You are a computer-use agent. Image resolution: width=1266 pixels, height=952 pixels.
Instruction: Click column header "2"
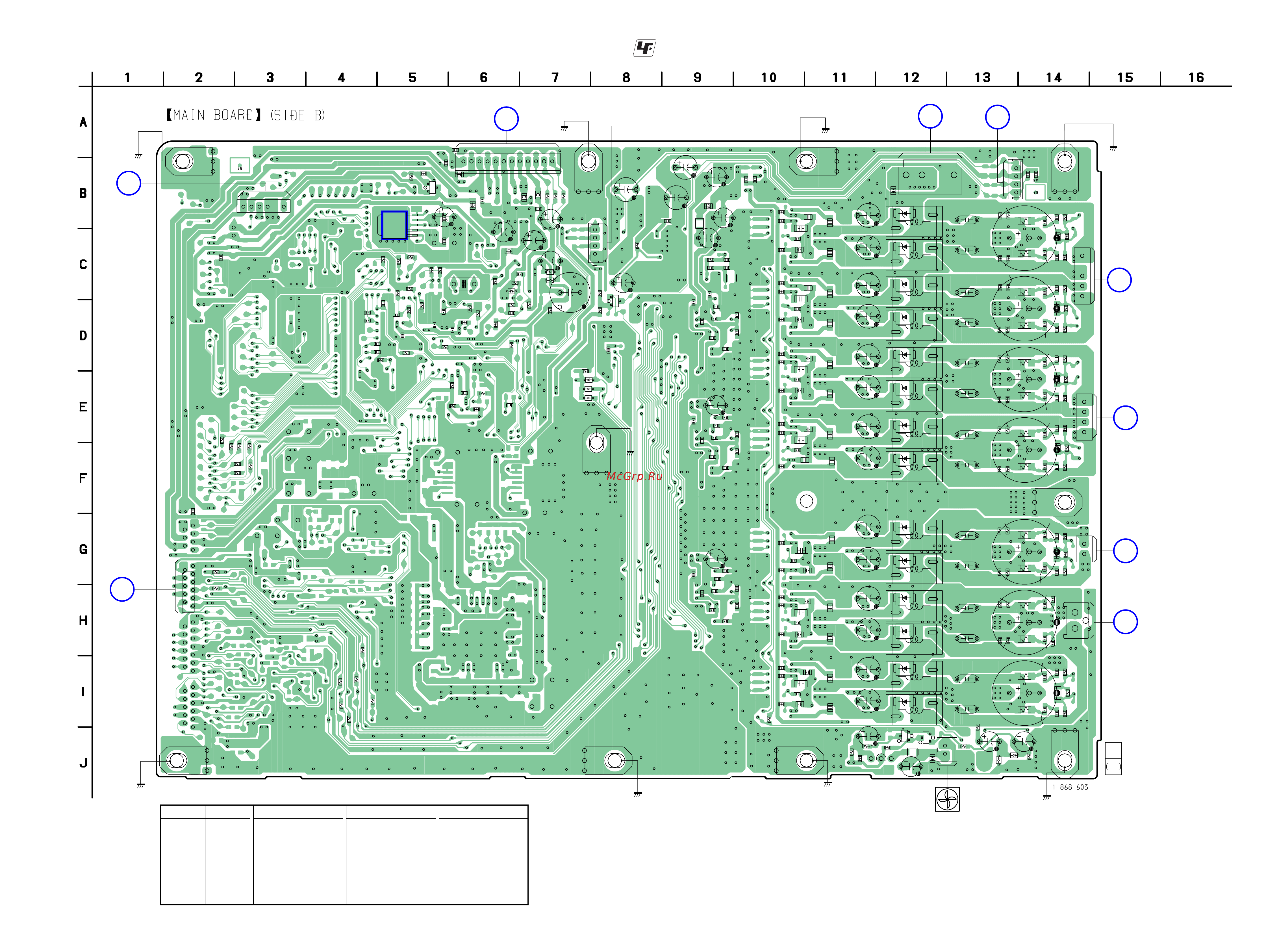[199, 77]
